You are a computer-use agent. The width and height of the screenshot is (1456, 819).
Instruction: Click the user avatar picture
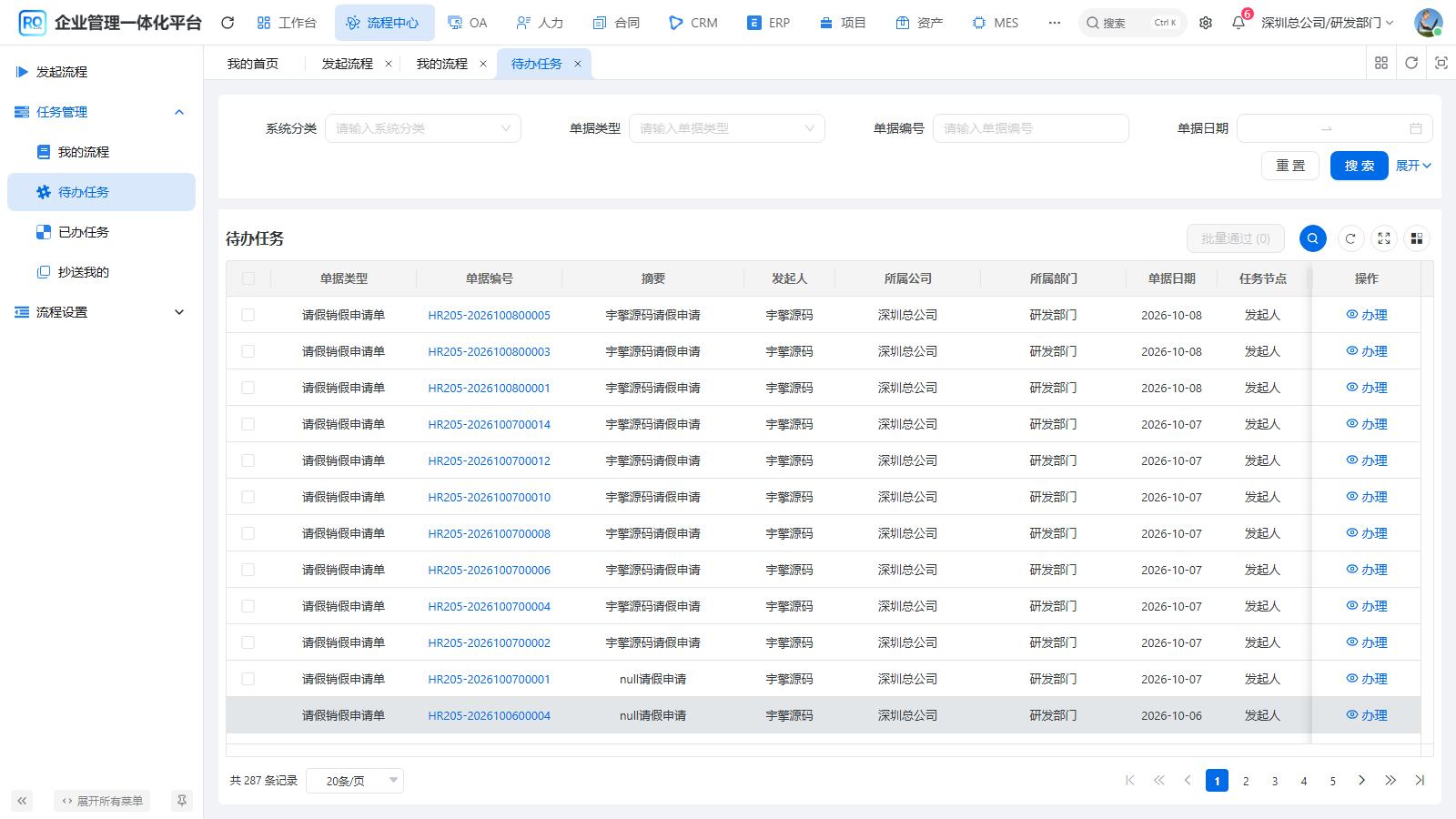point(1428,23)
